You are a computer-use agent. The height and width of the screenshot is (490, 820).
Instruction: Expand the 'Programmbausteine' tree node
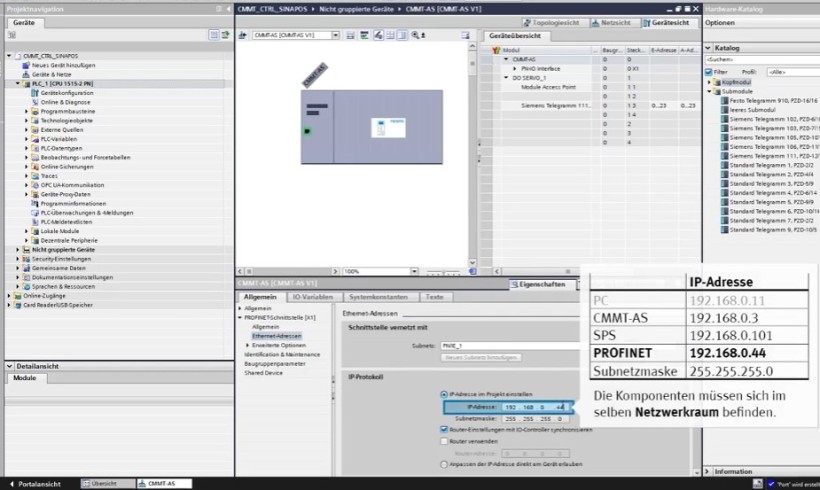tap(27, 111)
